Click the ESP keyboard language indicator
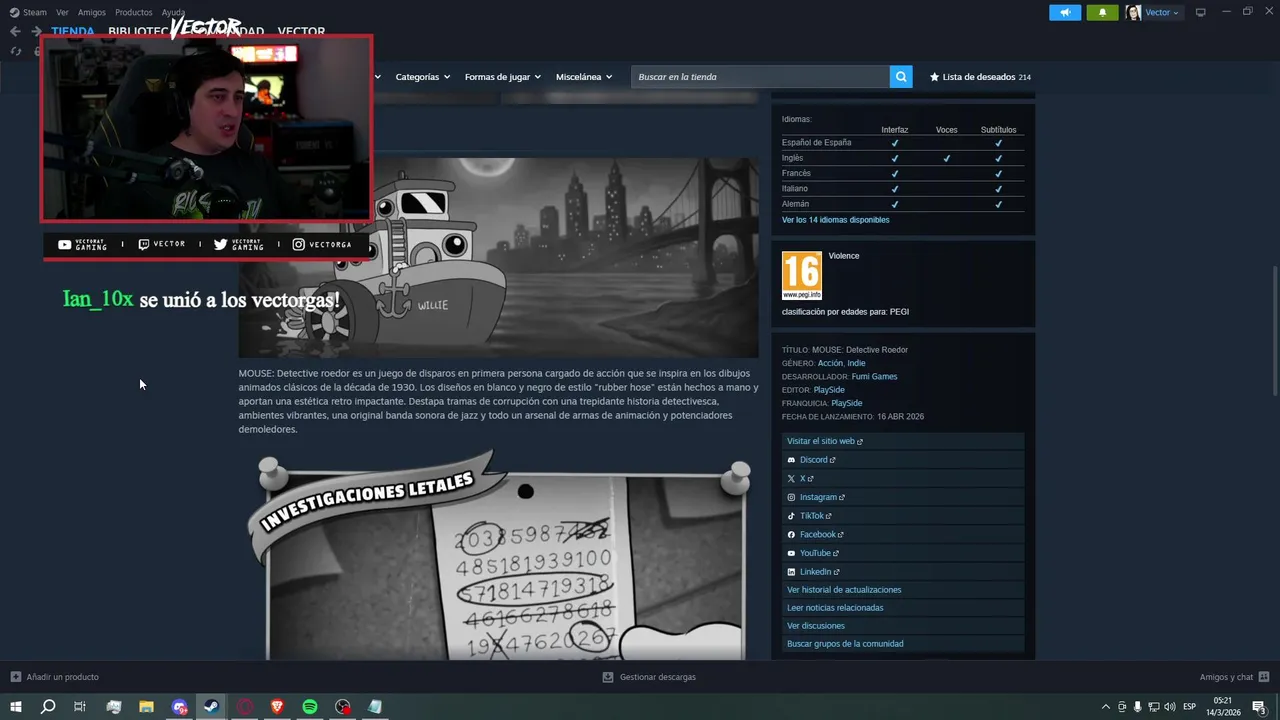The image size is (1280, 720). (x=1190, y=707)
